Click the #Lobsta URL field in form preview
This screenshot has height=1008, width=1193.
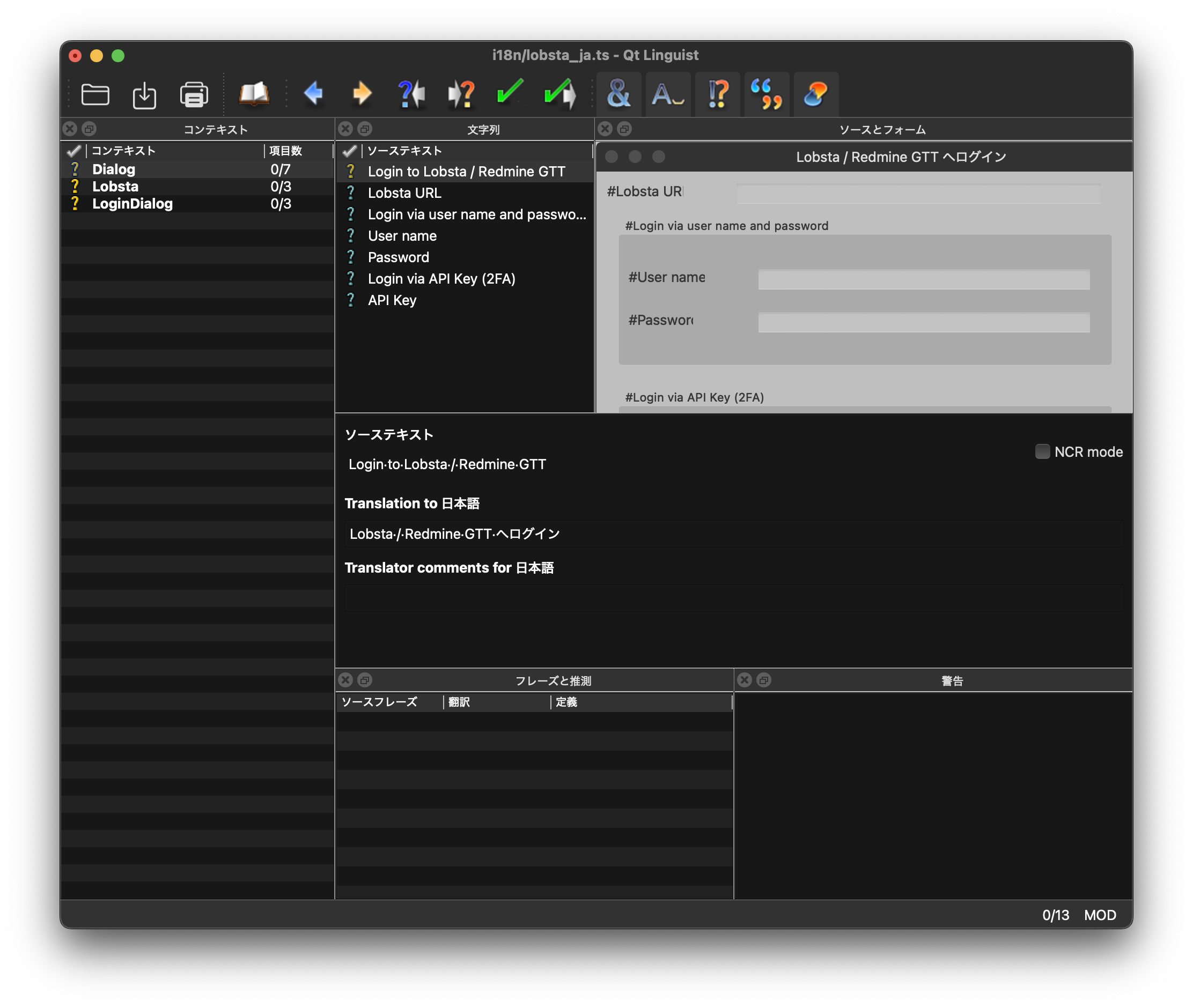pos(918,193)
